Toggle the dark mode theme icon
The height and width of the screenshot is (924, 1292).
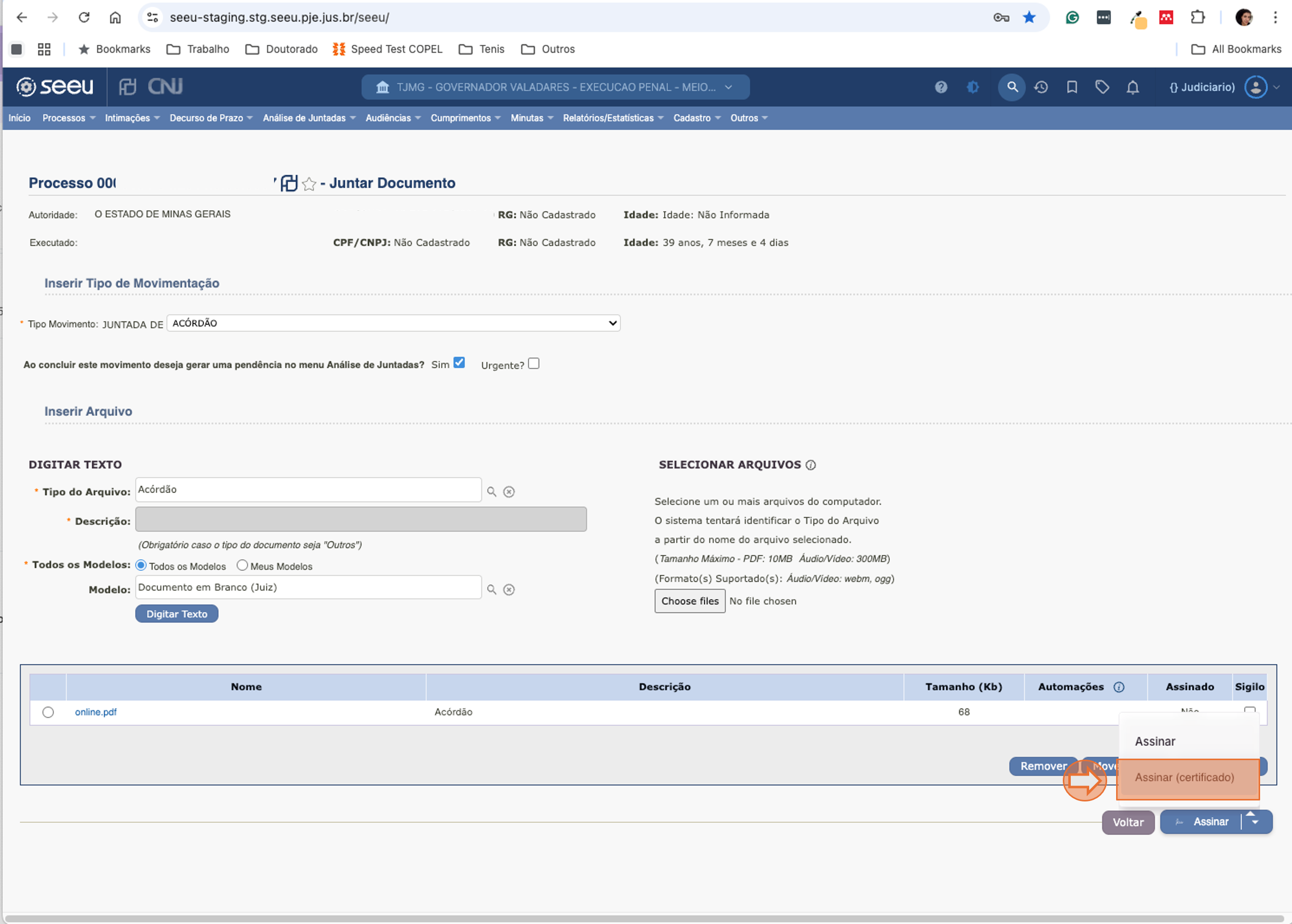[x=973, y=87]
